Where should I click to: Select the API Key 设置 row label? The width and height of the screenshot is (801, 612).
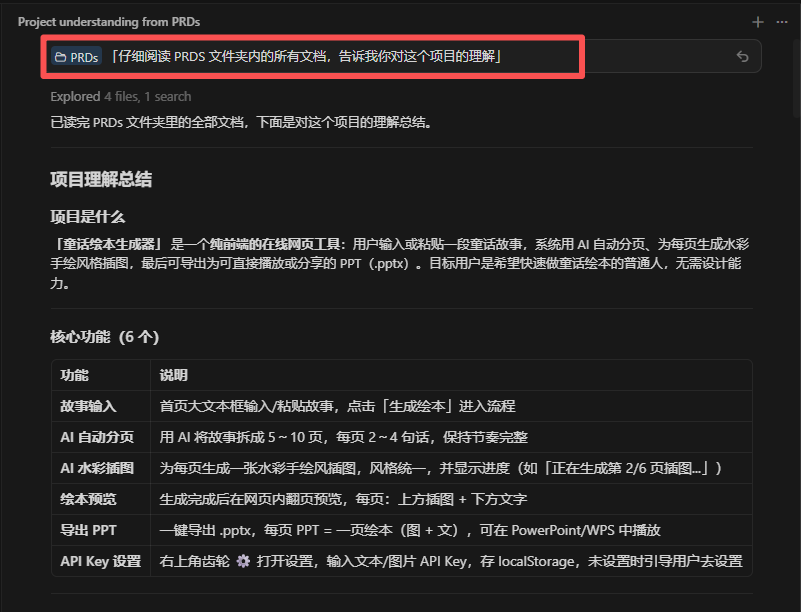click(100, 562)
